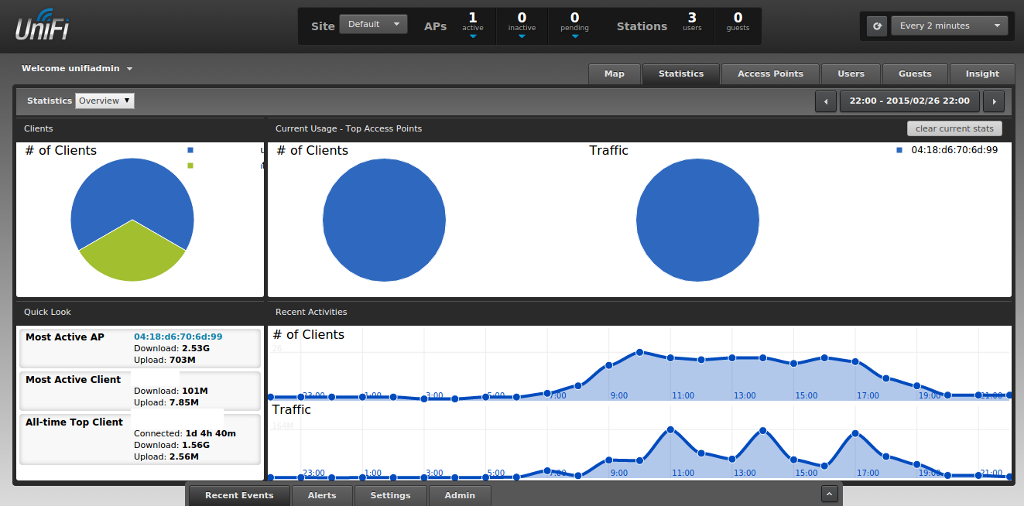Click the All-time Top Client card
Screen dimensions: 1024x506
(140, 439)
